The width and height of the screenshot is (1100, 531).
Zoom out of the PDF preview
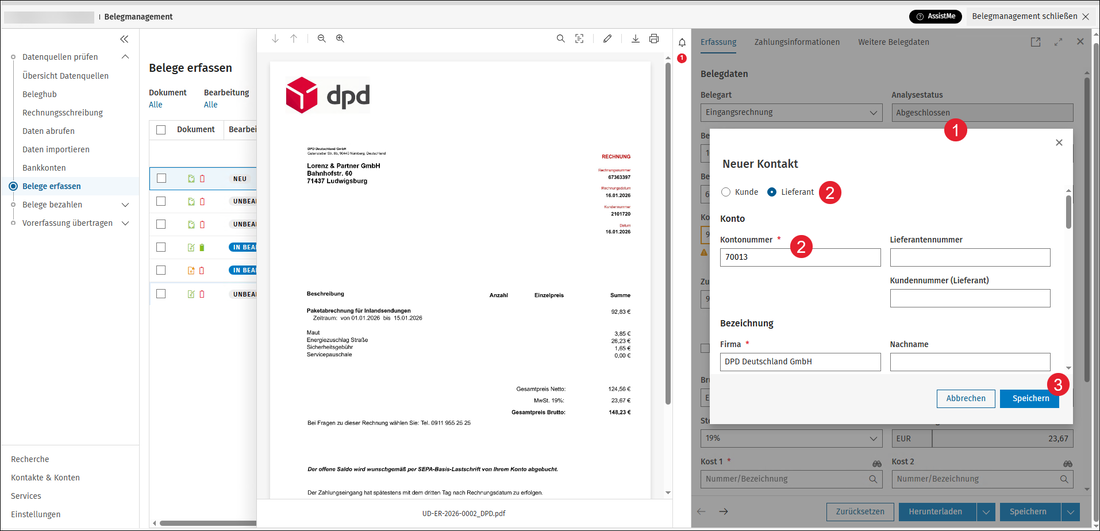(321, 39)
